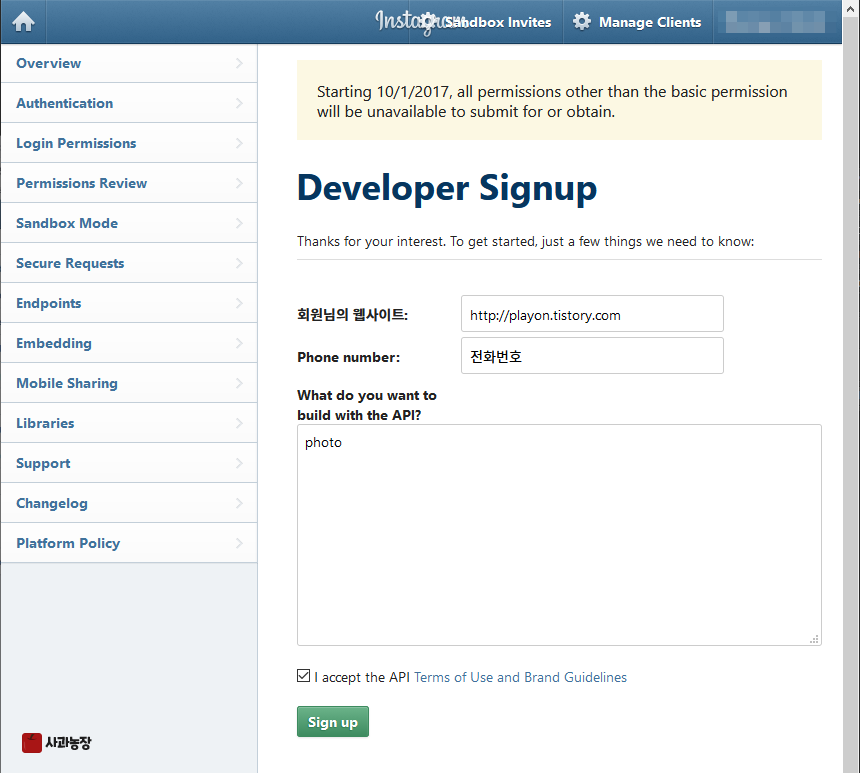Click the Phone number input field
Image resolution: width=860 pixels, height=773 pixels.
pos(592,356)
